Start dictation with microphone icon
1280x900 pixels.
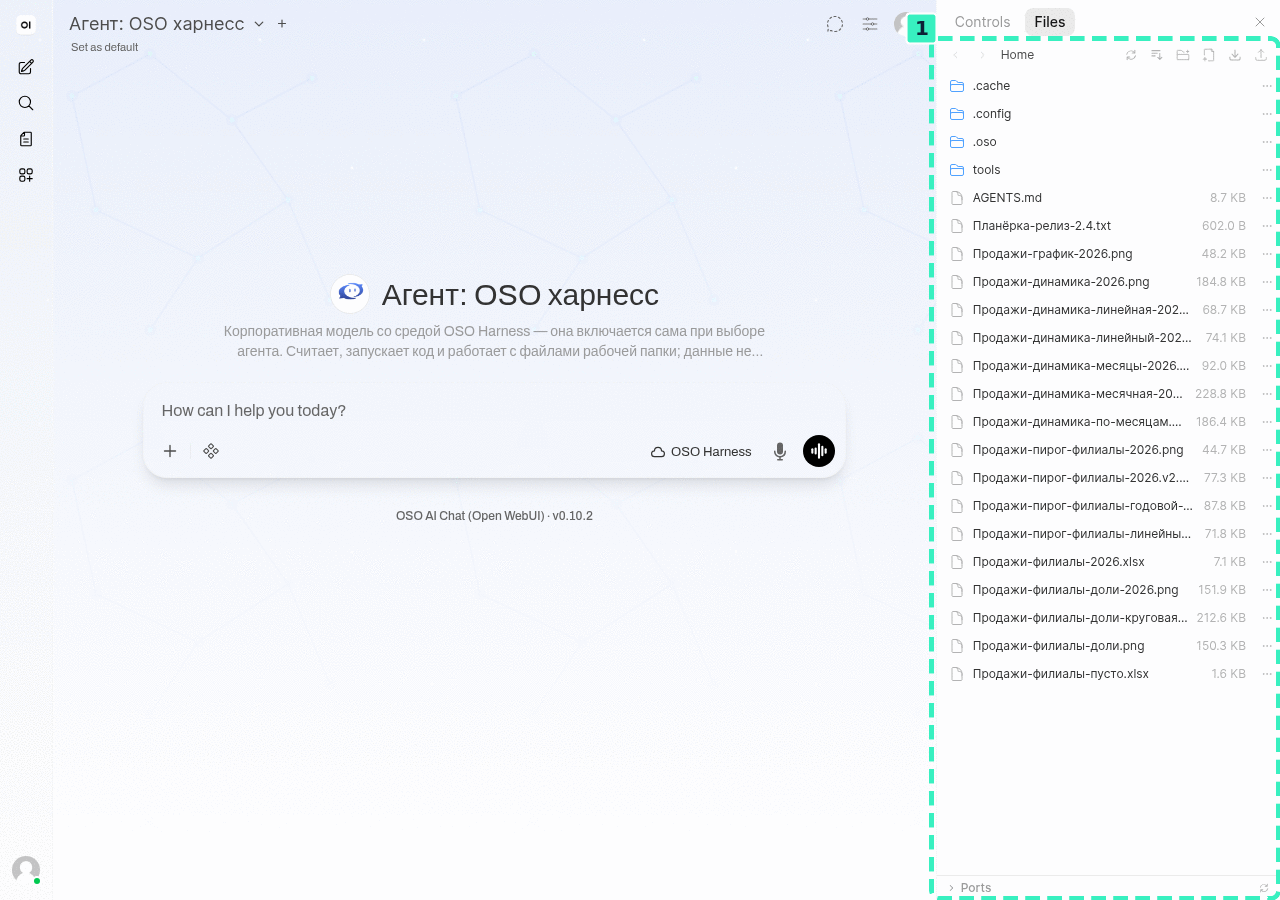pyautogui.click(x=780, y=451)
